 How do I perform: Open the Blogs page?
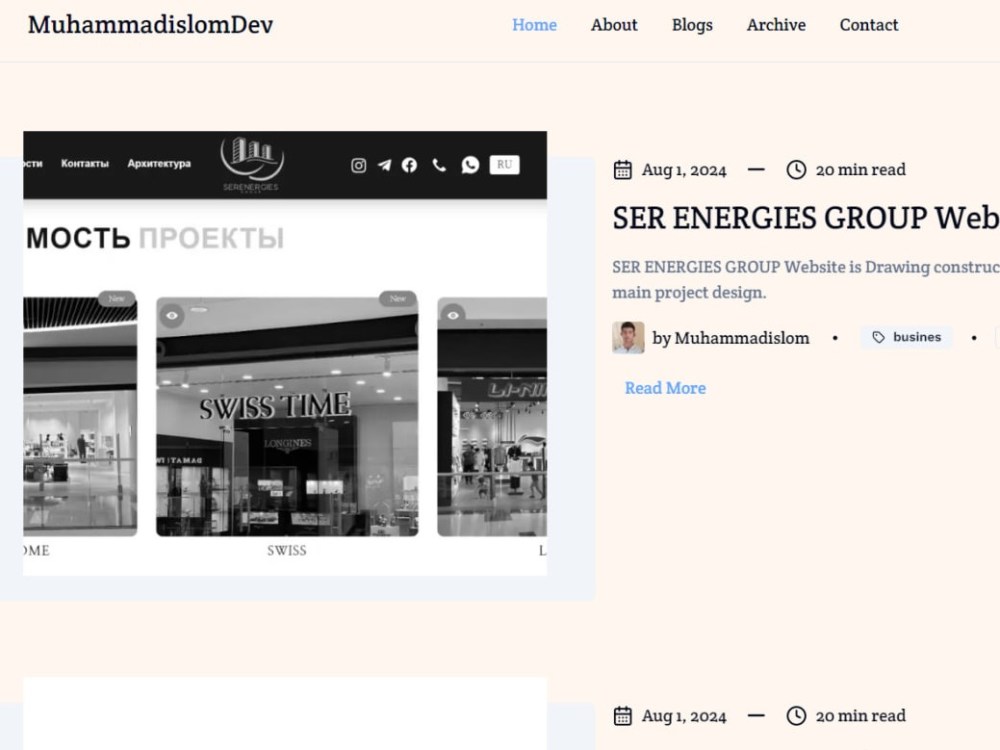(692, 25)
